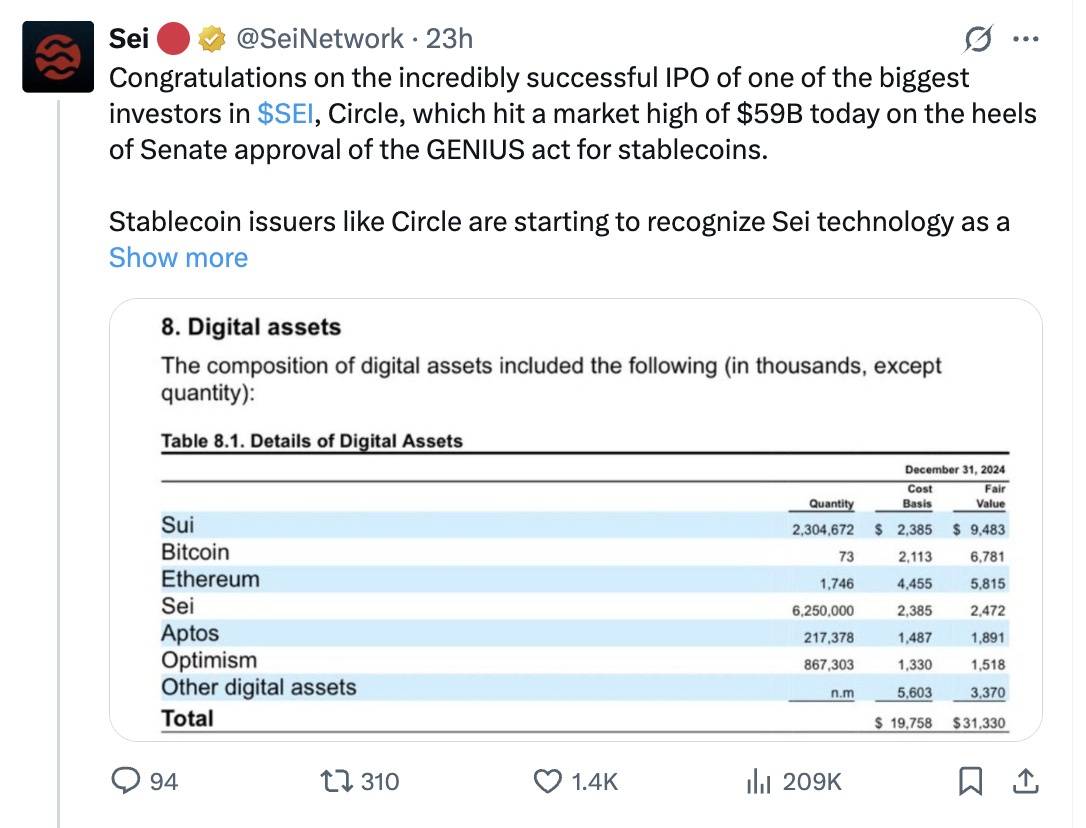This screenshot has width=1086, height=828.
Task: Like the post with the heart
Action: (x=548, y=781)
